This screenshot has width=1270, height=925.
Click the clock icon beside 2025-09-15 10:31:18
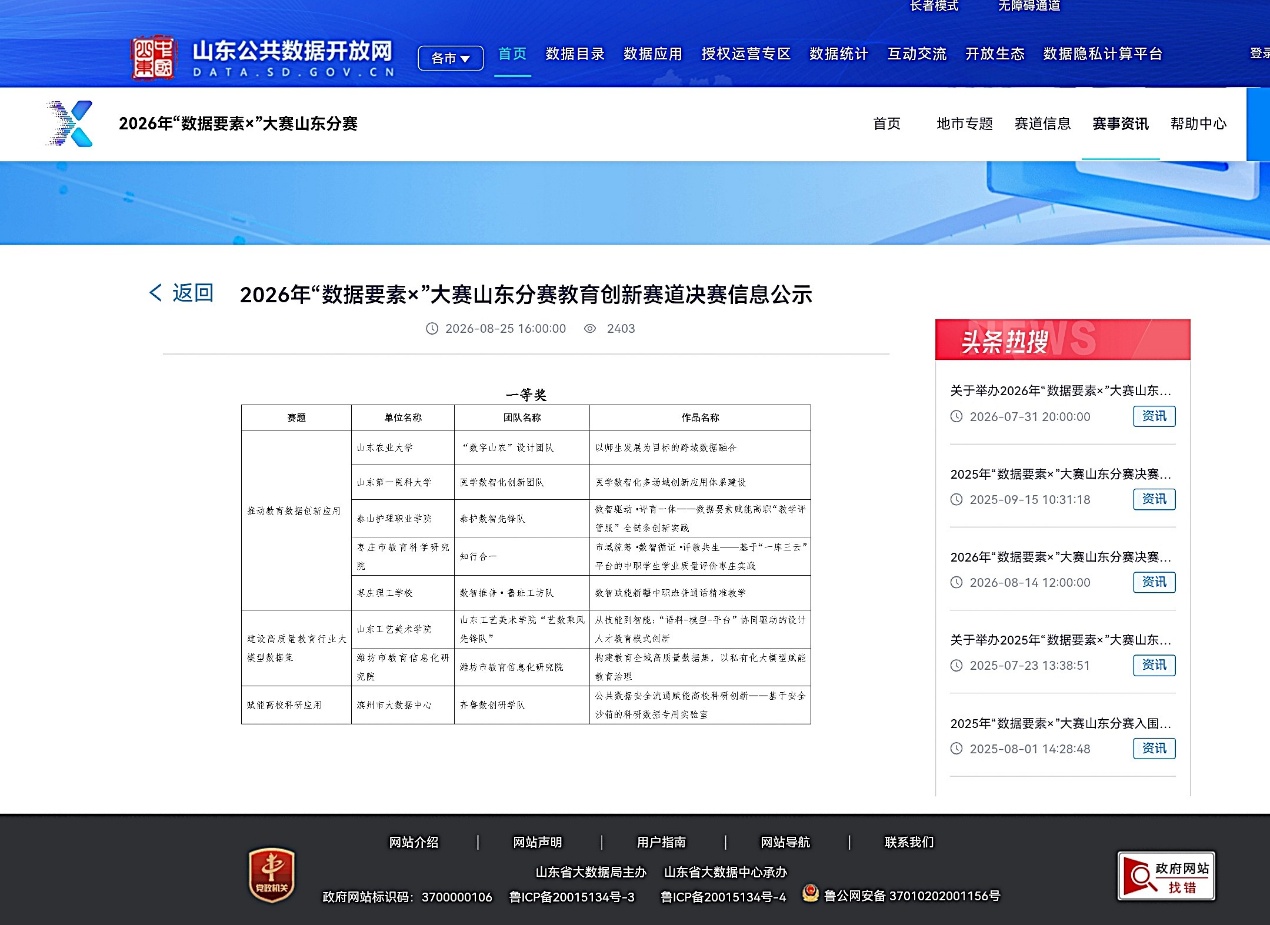tap(957, 499)
